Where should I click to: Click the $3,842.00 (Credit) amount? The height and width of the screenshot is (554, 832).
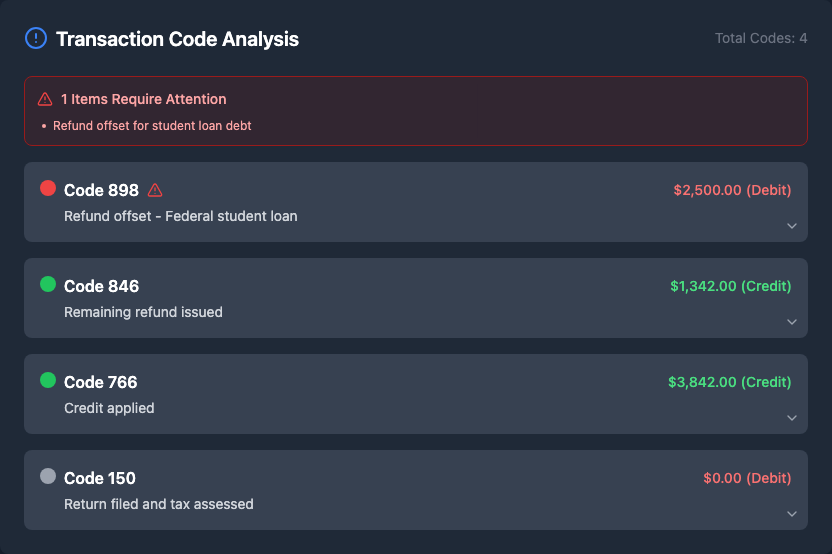coord(729,382)
